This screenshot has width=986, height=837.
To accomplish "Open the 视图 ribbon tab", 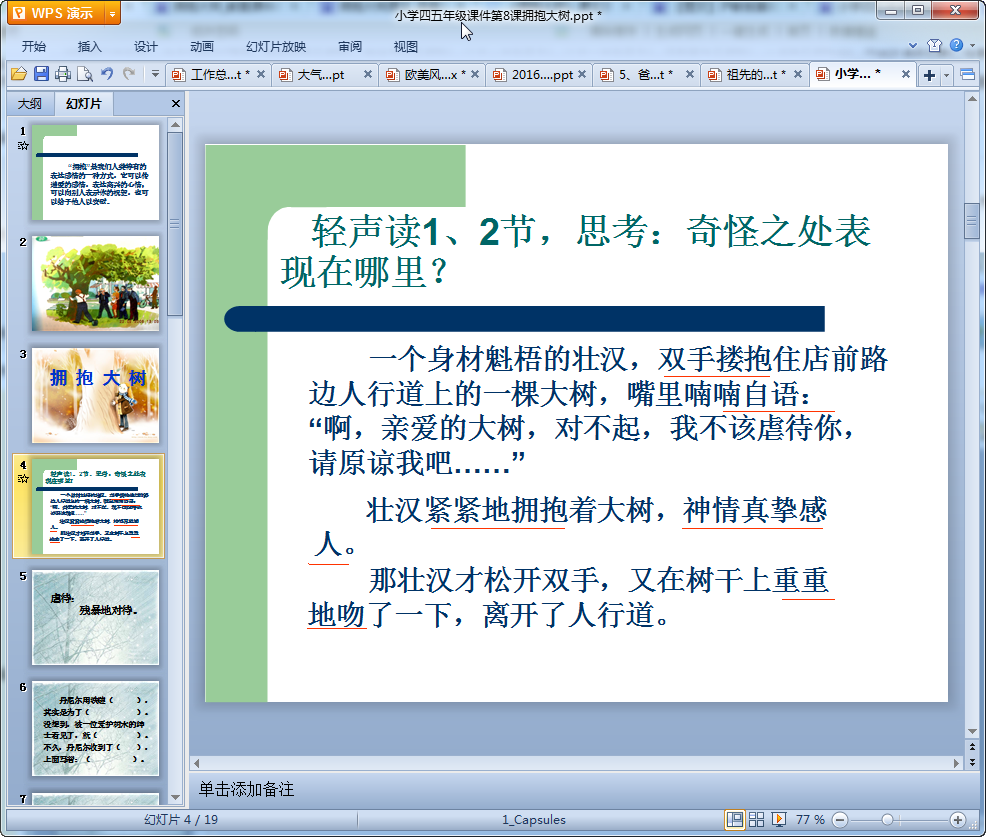I will (x=406, y=47).
